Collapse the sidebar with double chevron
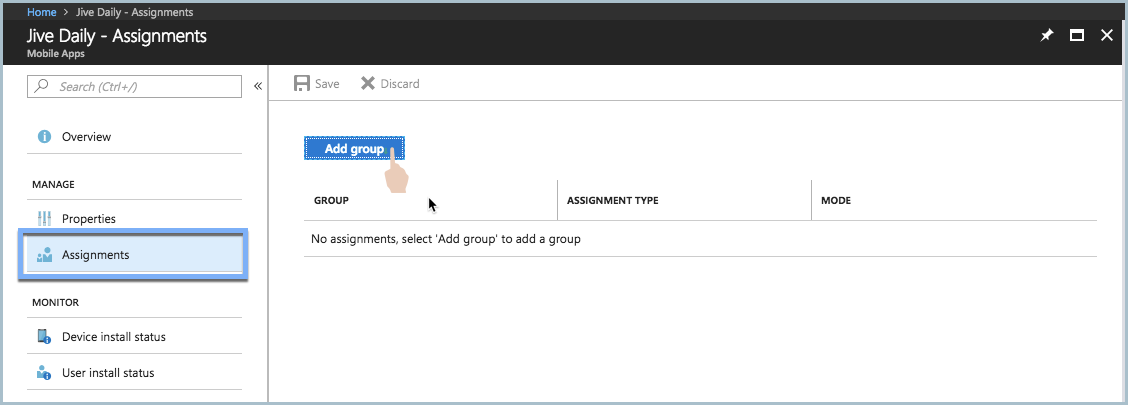Viewport: 1128px width, 405px height. tap(258, 86)
